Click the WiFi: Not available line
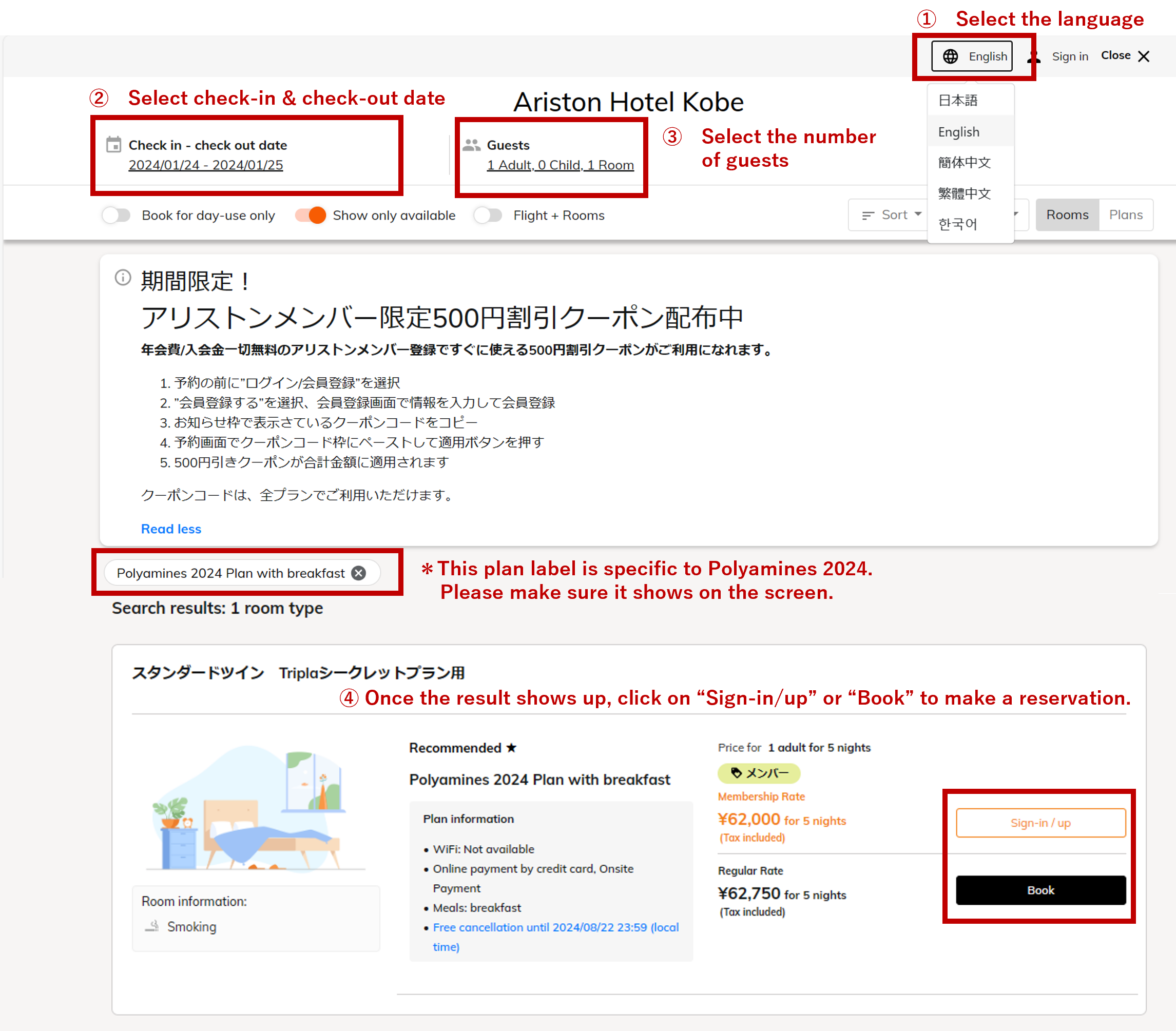This screenshot has width=1176, height=1031. point(484,849)
